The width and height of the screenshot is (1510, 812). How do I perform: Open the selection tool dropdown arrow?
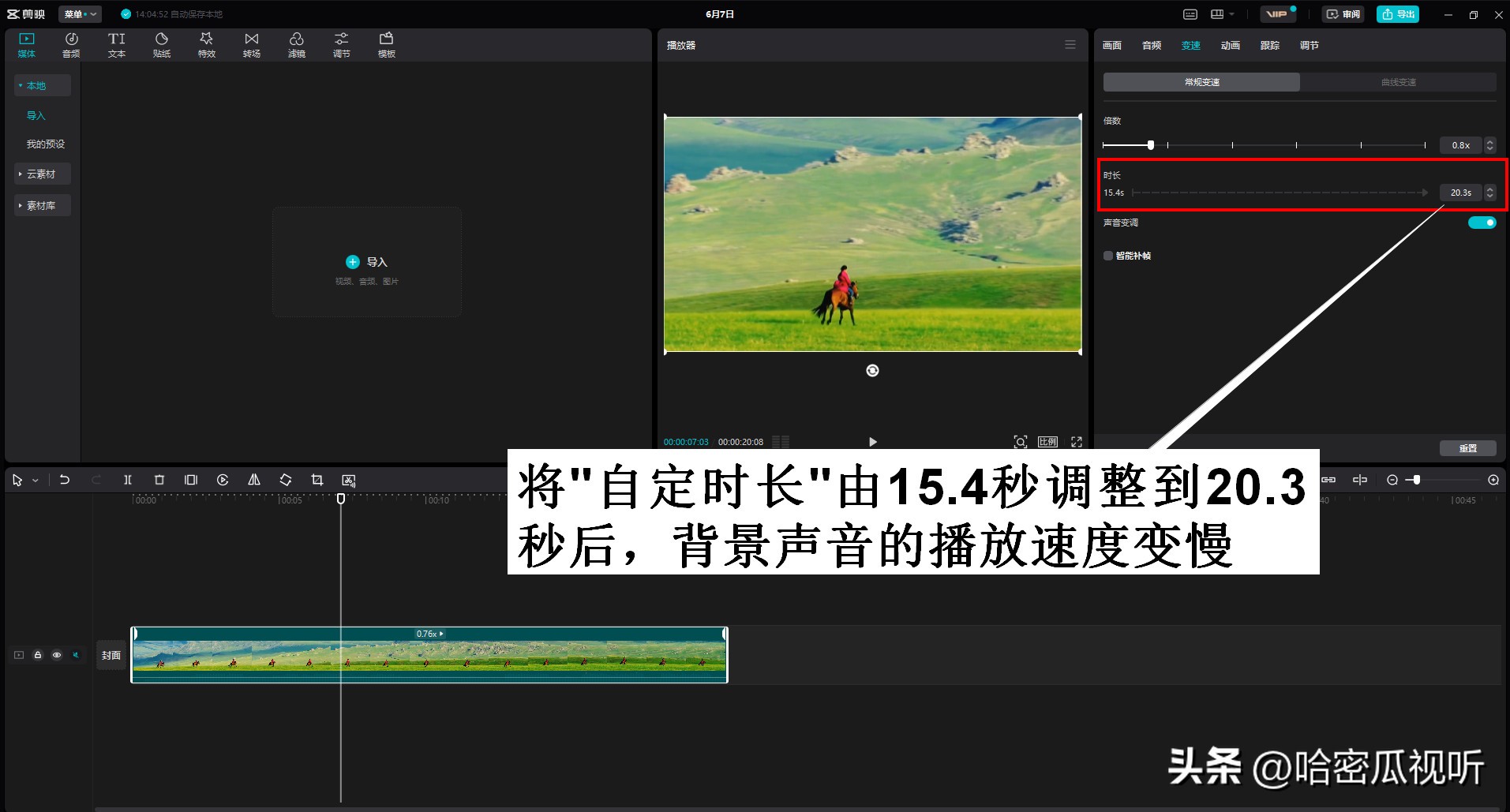pyautogui.click(x=35, y=479)
